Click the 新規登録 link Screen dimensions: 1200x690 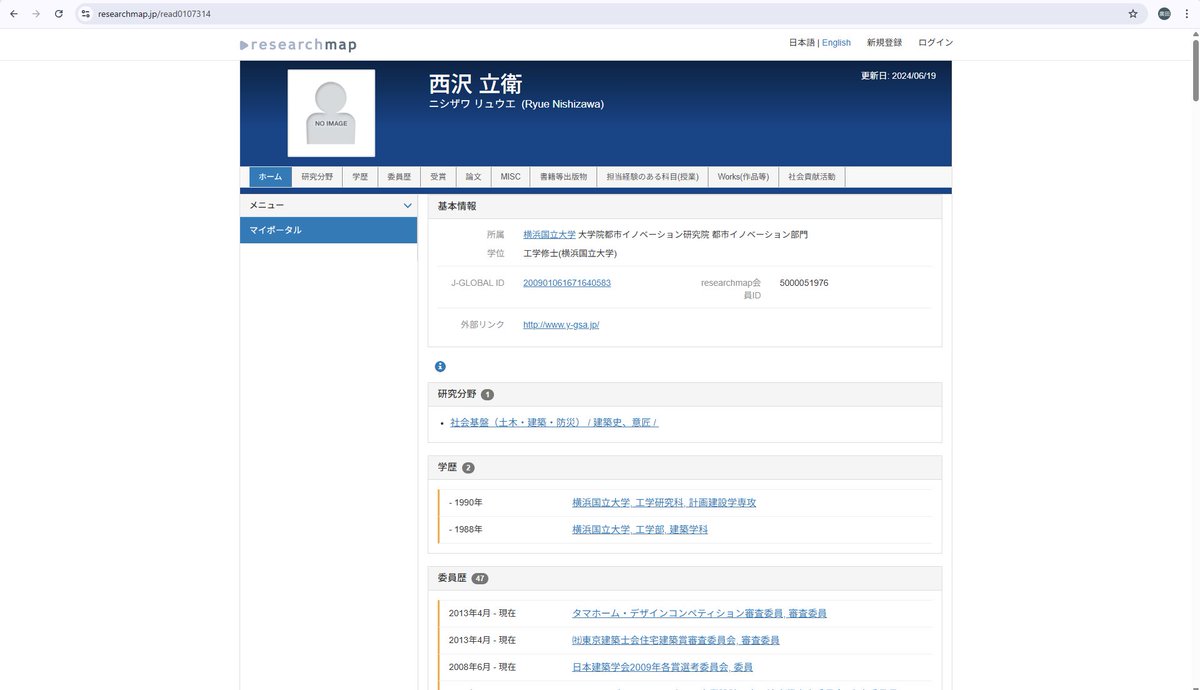[884, 43]
